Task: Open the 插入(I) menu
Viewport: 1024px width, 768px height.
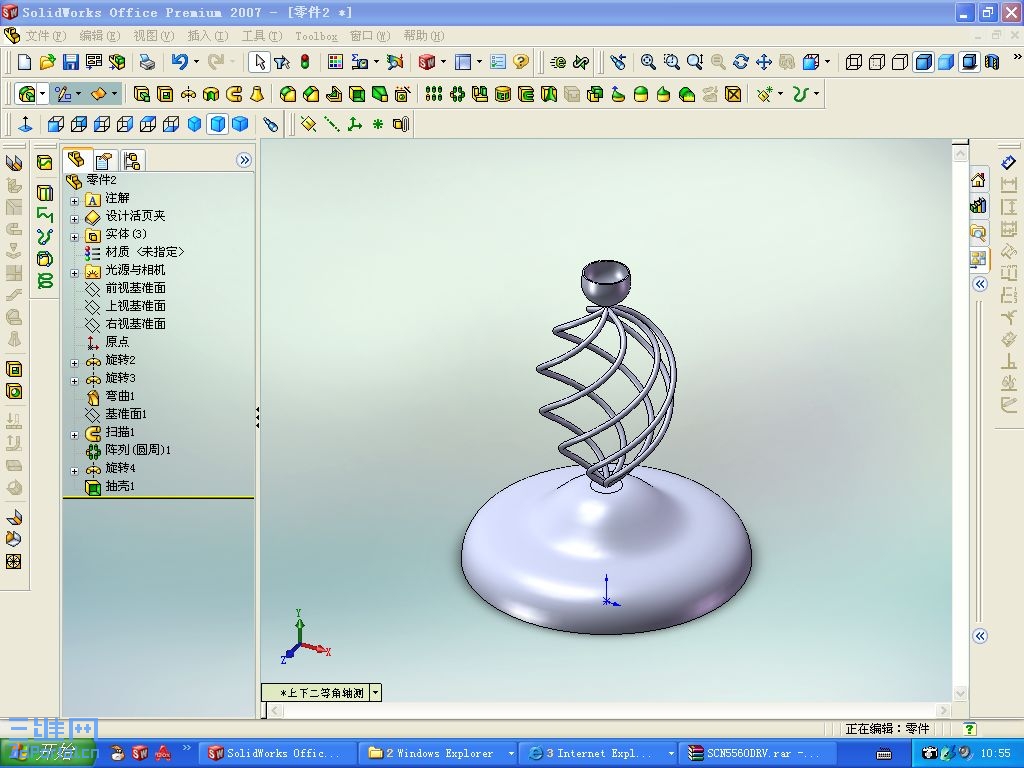Action: coord(208,36)
